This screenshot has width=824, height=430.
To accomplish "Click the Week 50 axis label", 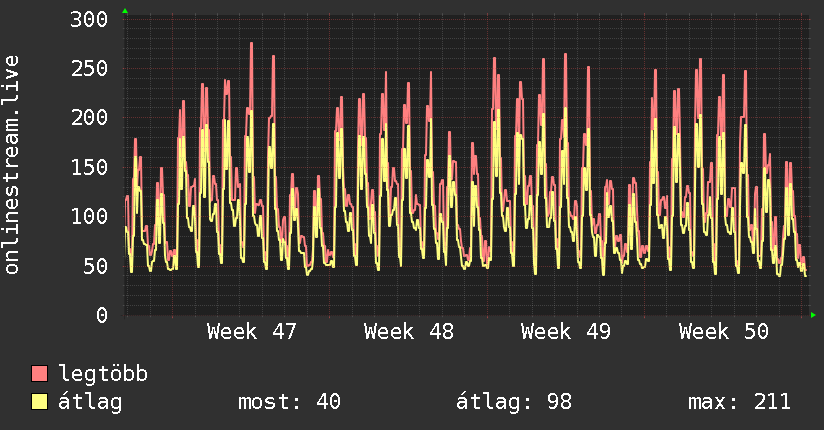I will click(x=724, y=332).
